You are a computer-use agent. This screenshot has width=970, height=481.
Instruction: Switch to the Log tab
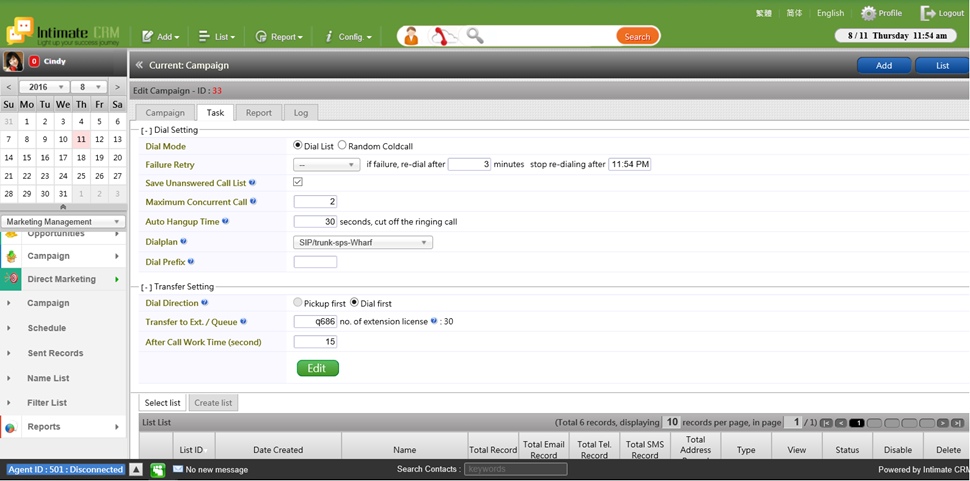[301, 113]
